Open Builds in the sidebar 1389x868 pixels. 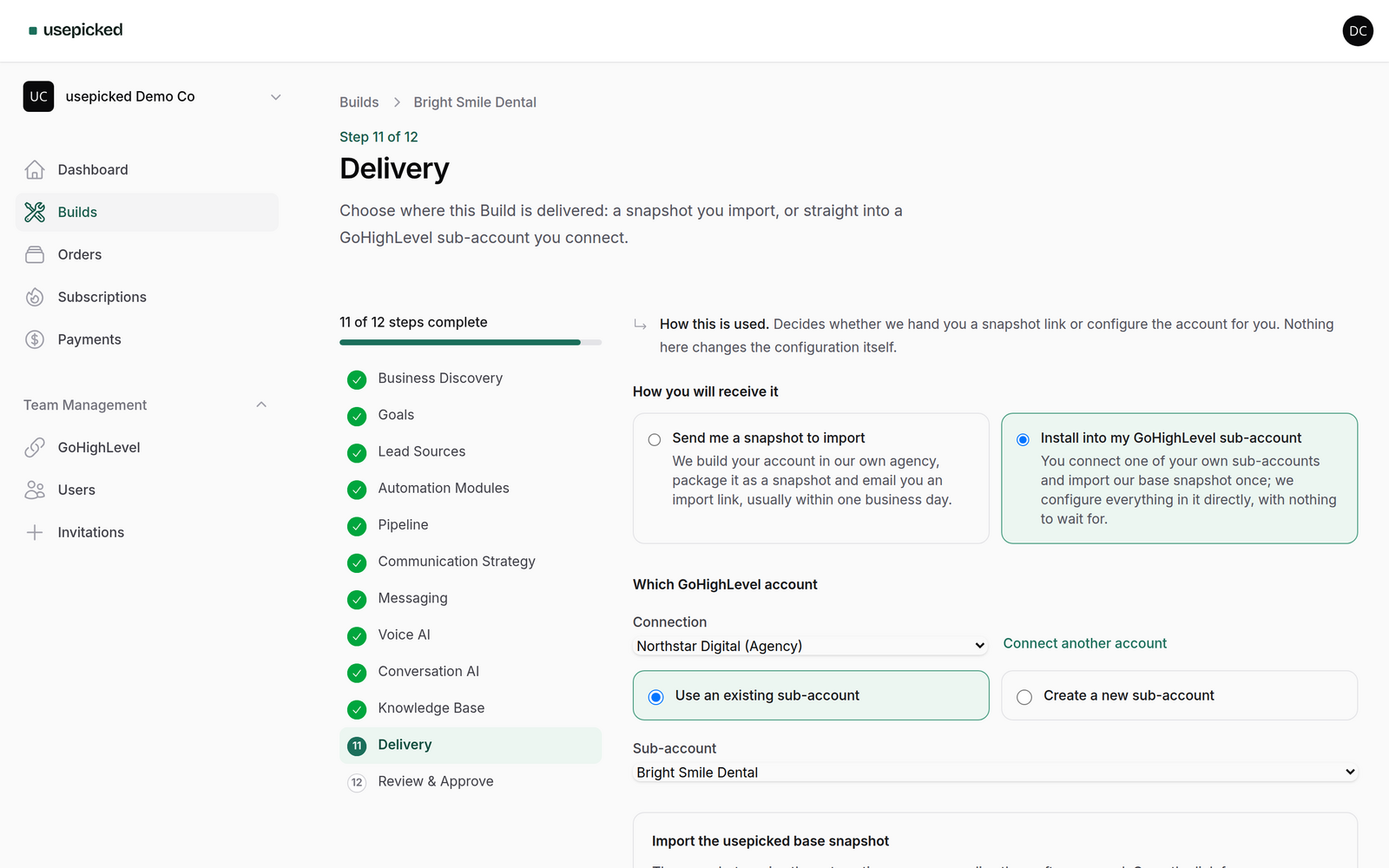tap(147, 212)
